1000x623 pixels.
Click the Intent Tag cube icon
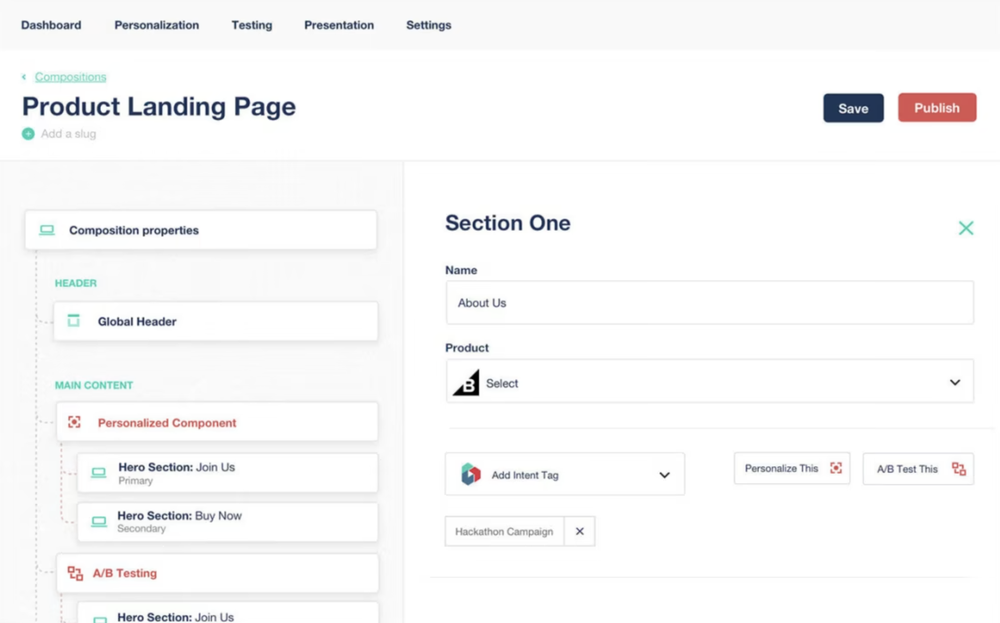tap(470, 475)
